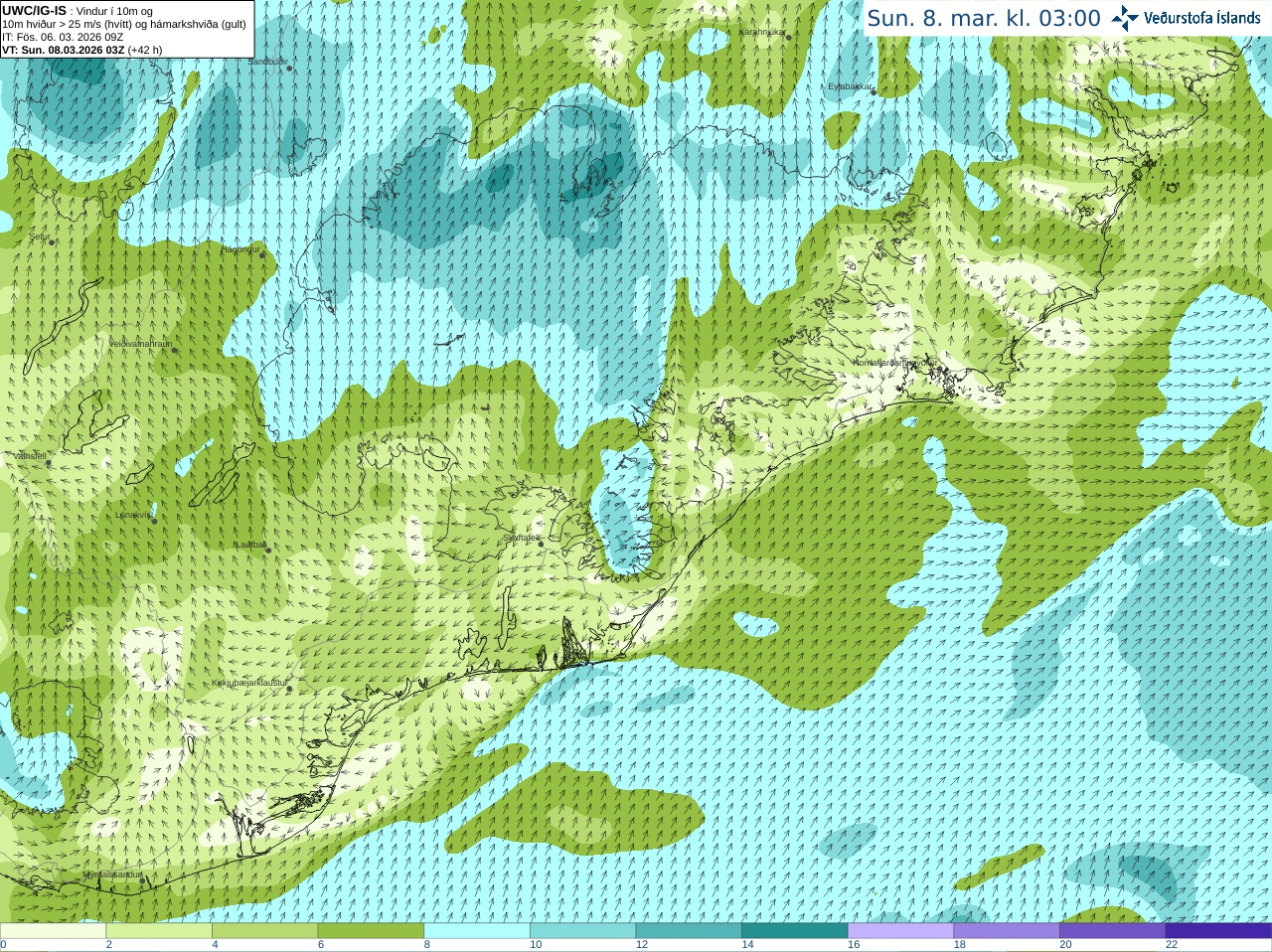This screenshot has width=1272, height=952.
Task: Click the 6–8 m/s olive green legend swatch
Action: (371, 931)
